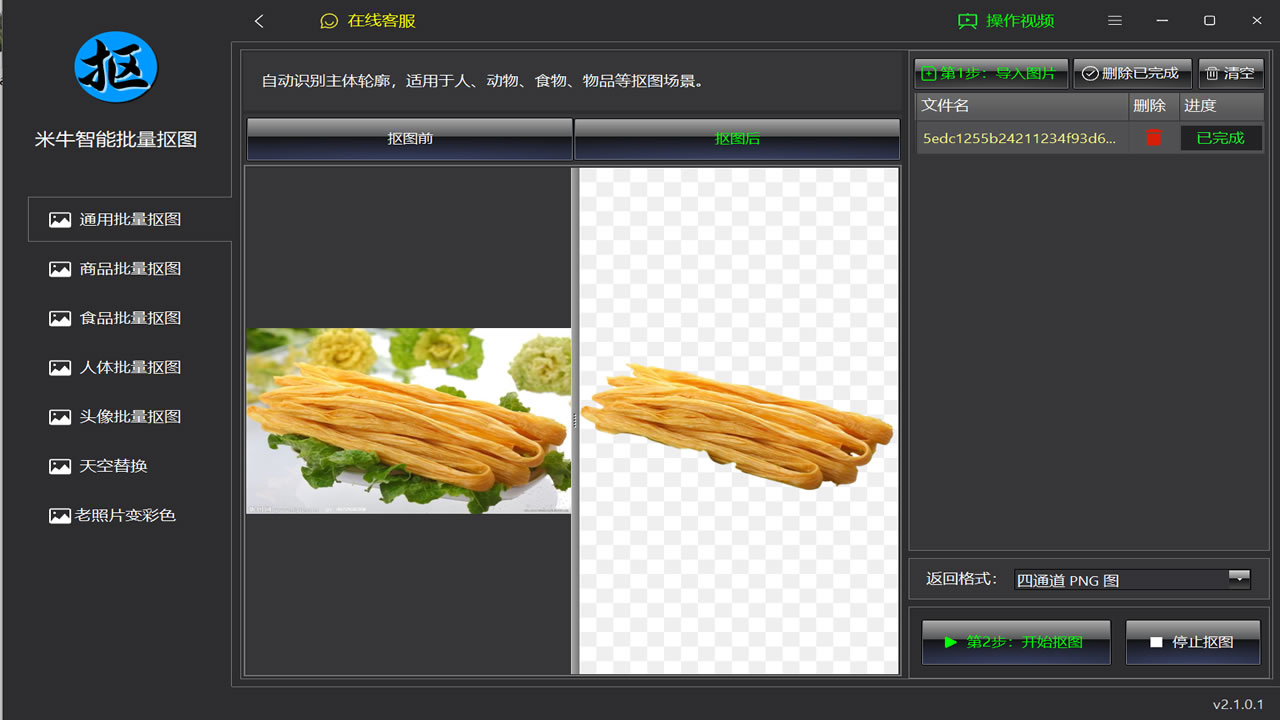Open 头像批量抠图 mode
The width and height of the screenshot is (1280, 720).
[130, 416]
